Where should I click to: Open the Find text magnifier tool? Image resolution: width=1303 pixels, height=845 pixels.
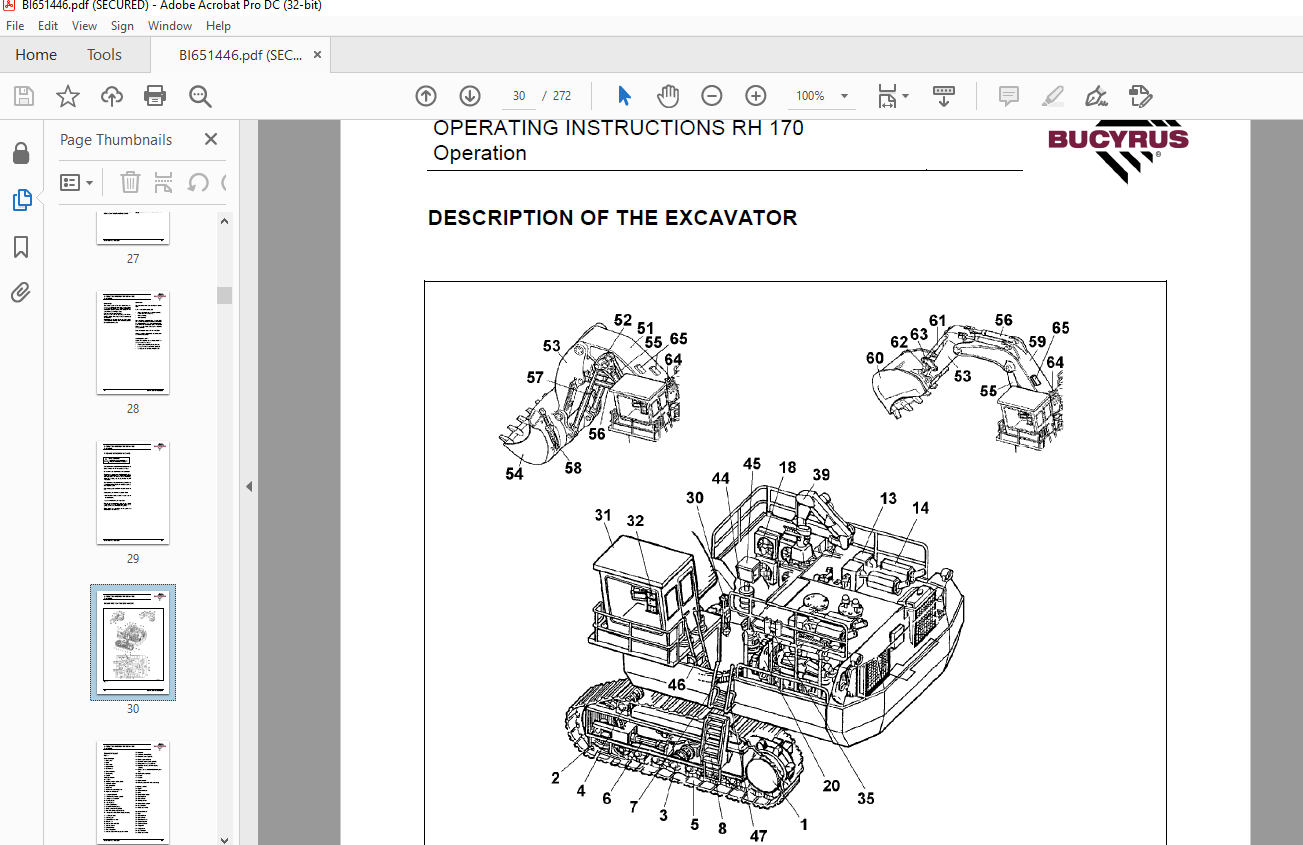point(200,96)
